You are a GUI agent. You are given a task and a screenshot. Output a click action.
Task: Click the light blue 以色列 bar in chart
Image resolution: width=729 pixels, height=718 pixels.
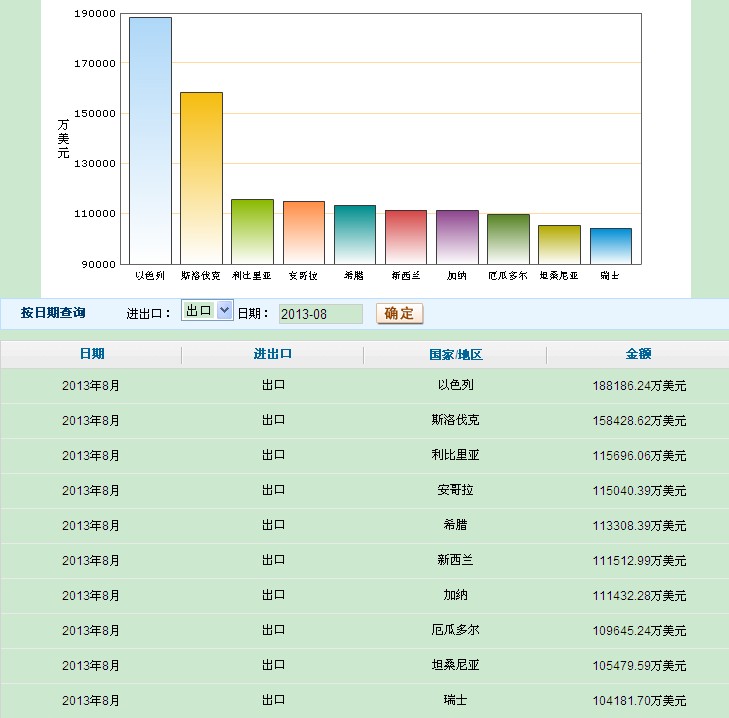coord(150,140)
